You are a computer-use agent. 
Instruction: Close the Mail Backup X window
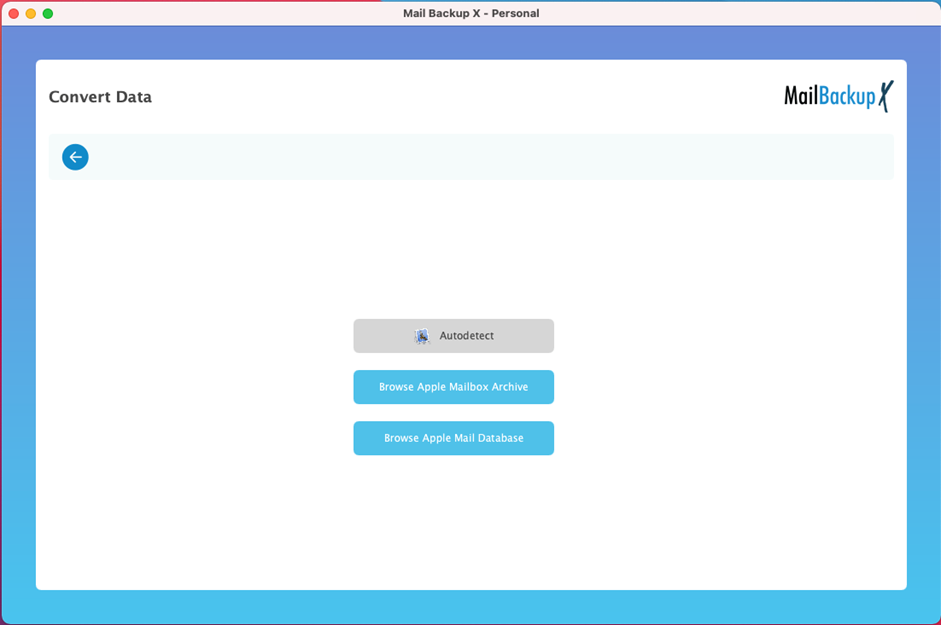(14, 13)
